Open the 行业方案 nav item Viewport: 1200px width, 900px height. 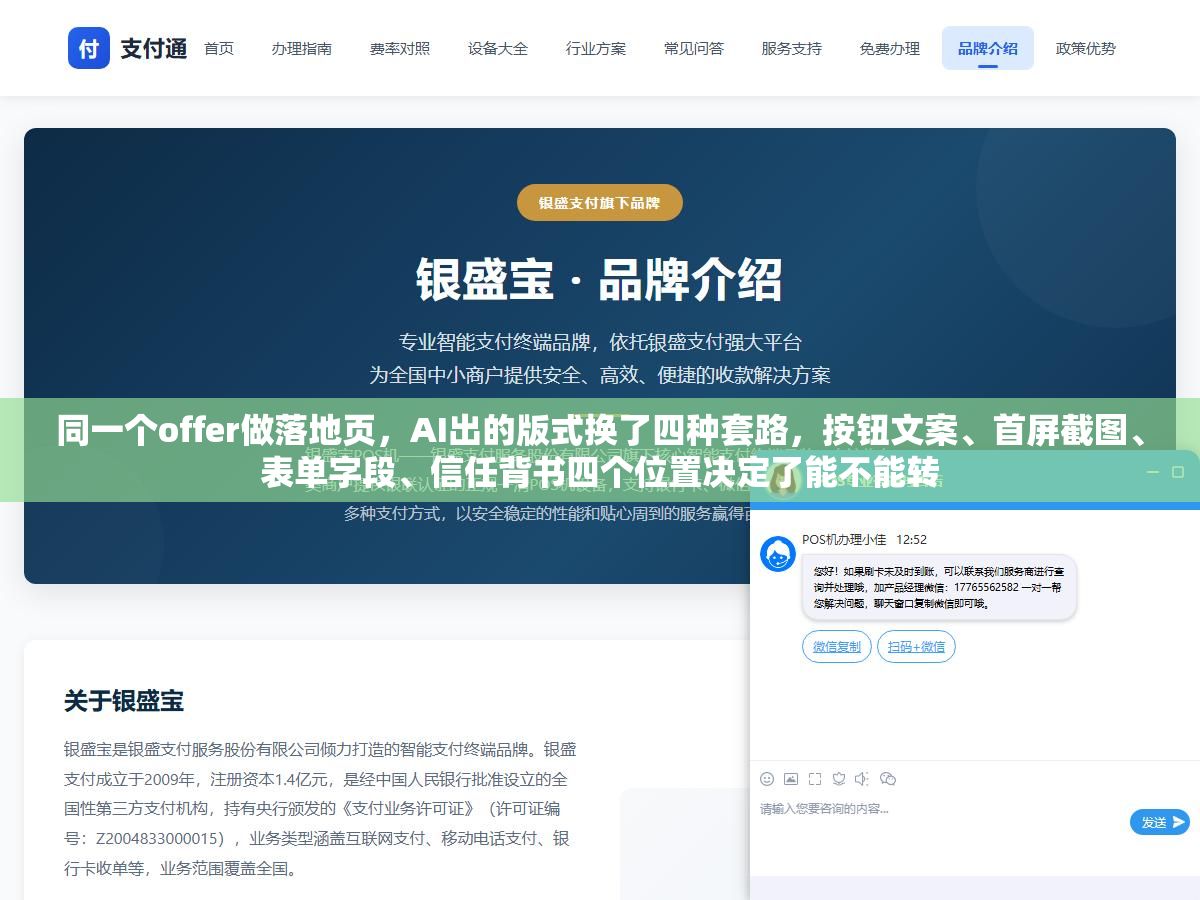tap(596, 48)
